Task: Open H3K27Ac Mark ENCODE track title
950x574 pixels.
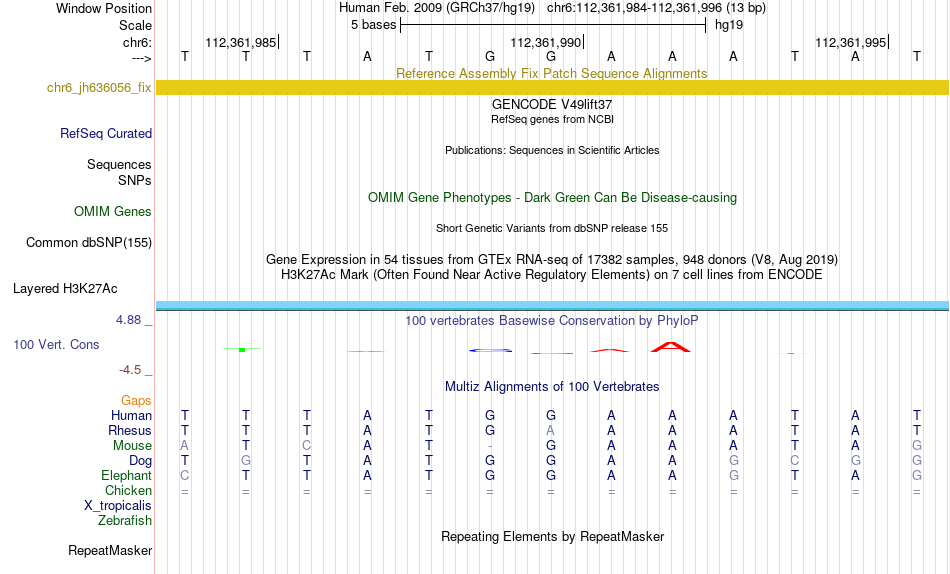Action: 552,275
